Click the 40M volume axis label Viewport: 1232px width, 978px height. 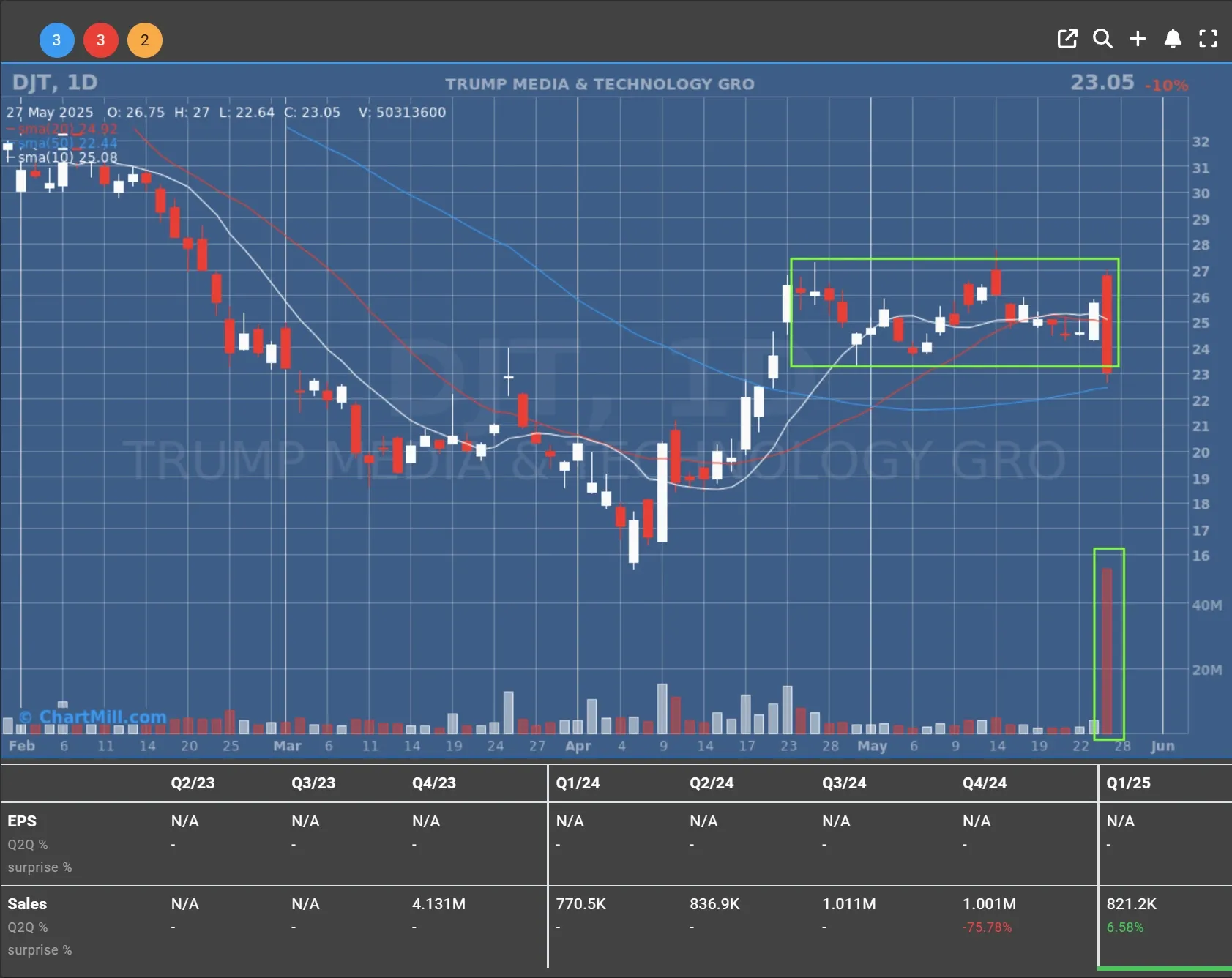[1207, 605]
